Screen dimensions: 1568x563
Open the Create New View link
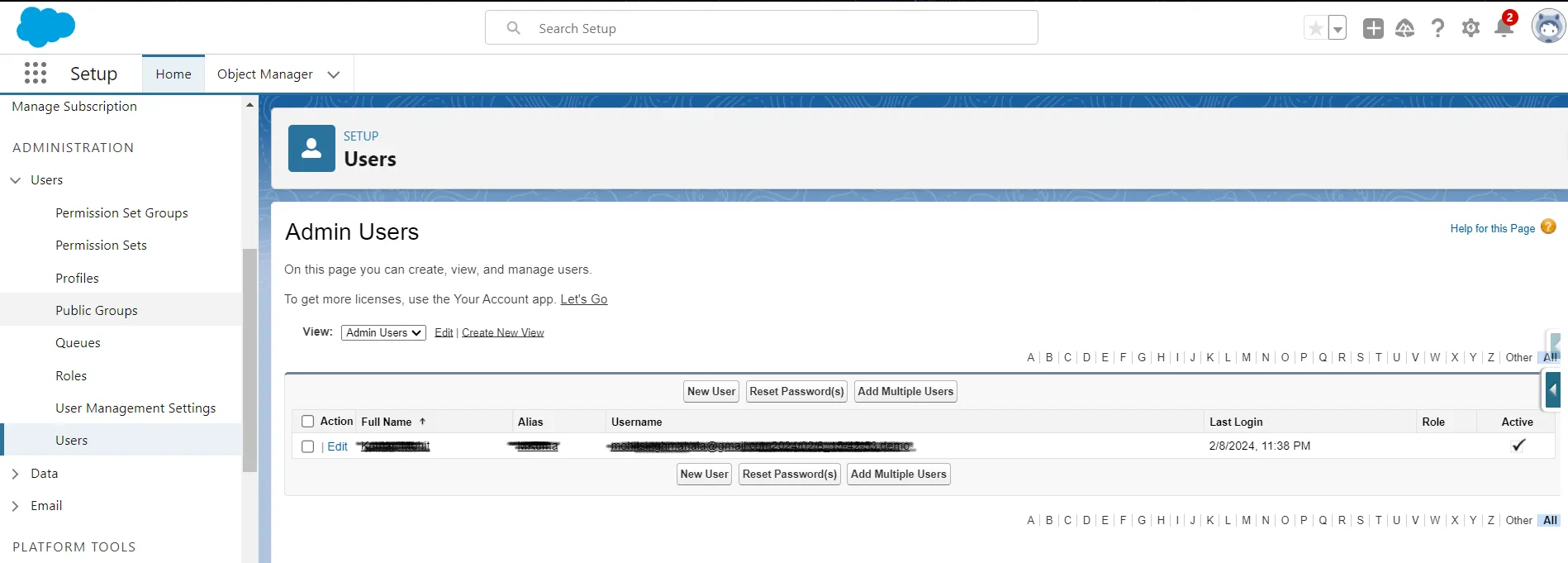[x=502, y=332]
